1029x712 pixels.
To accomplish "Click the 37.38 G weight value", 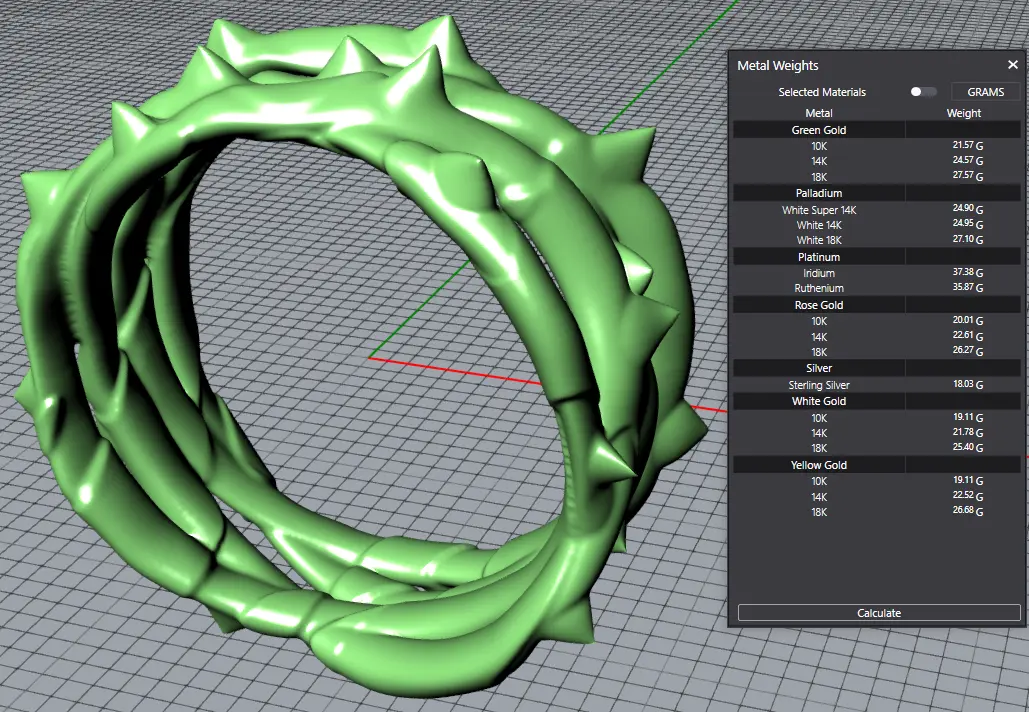I will tap(967, 273).
